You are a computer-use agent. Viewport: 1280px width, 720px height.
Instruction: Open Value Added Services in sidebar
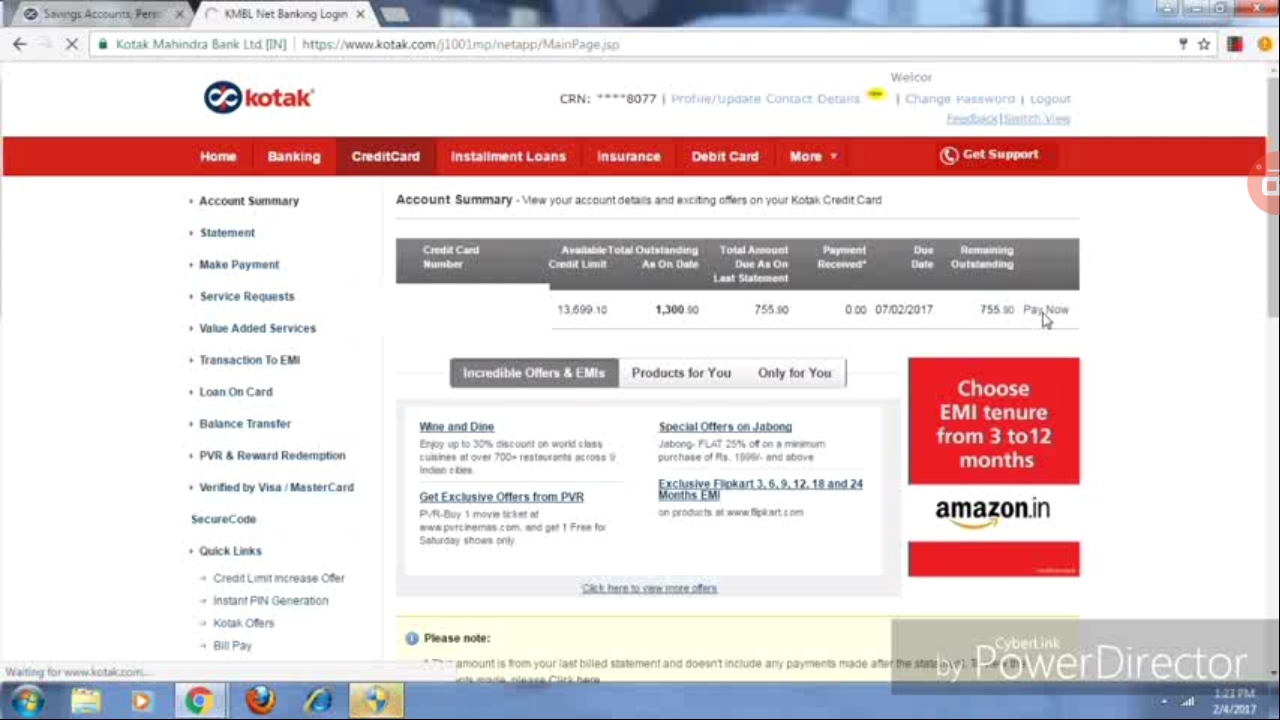(257, 328)
